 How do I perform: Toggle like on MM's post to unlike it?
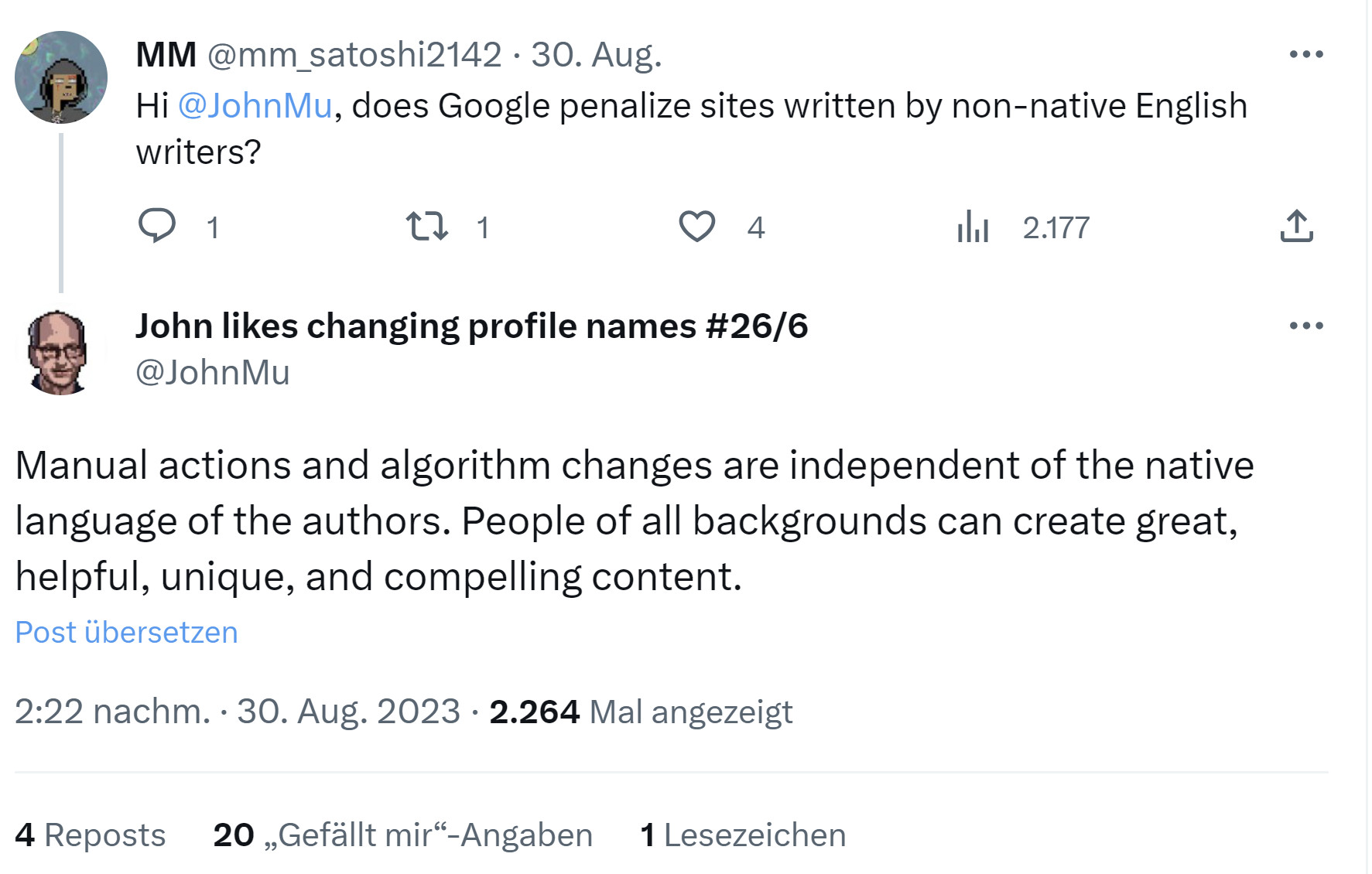(x=697, y=227)
